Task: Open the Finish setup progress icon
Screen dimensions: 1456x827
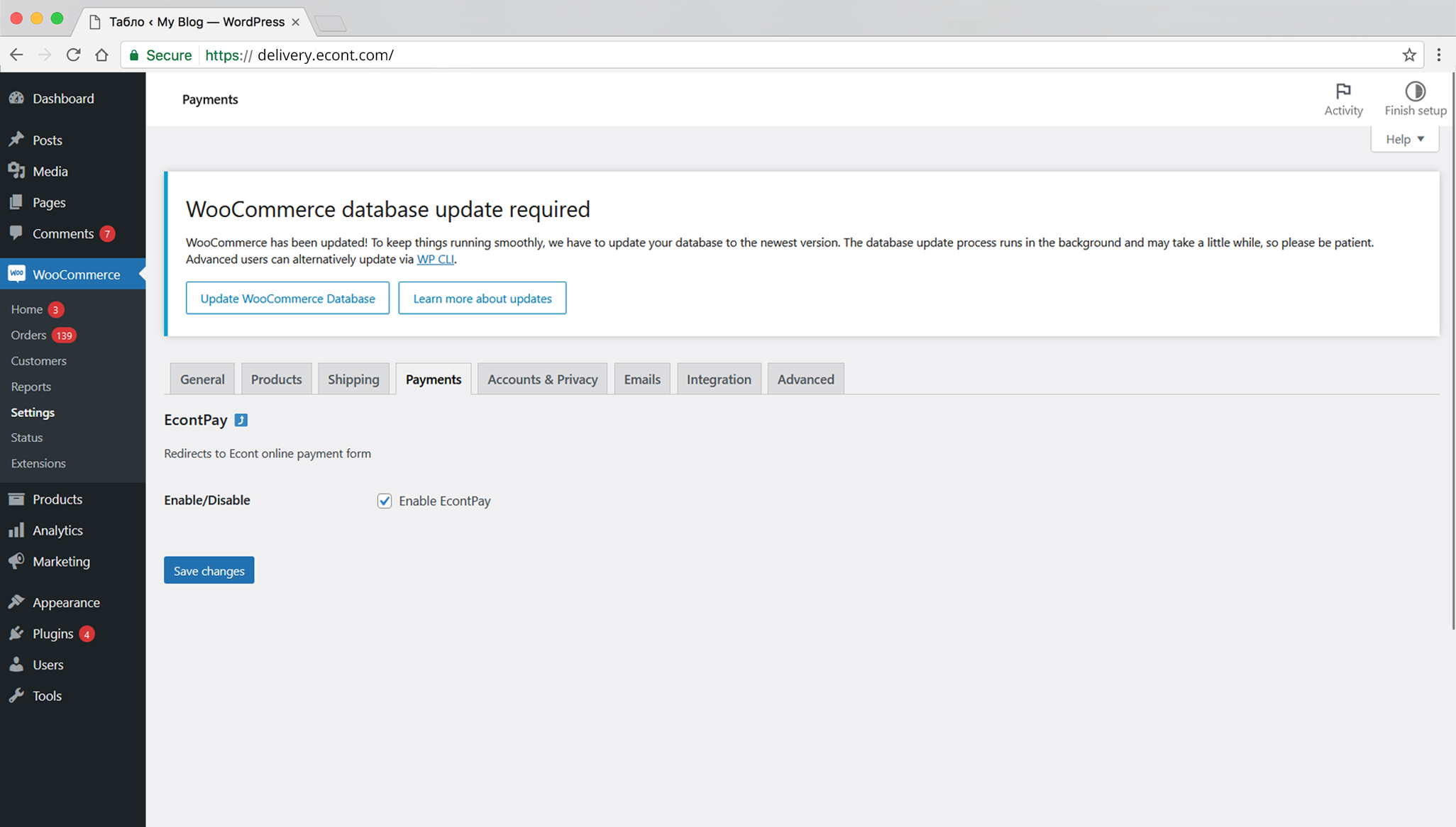Action: point(1415,99)
